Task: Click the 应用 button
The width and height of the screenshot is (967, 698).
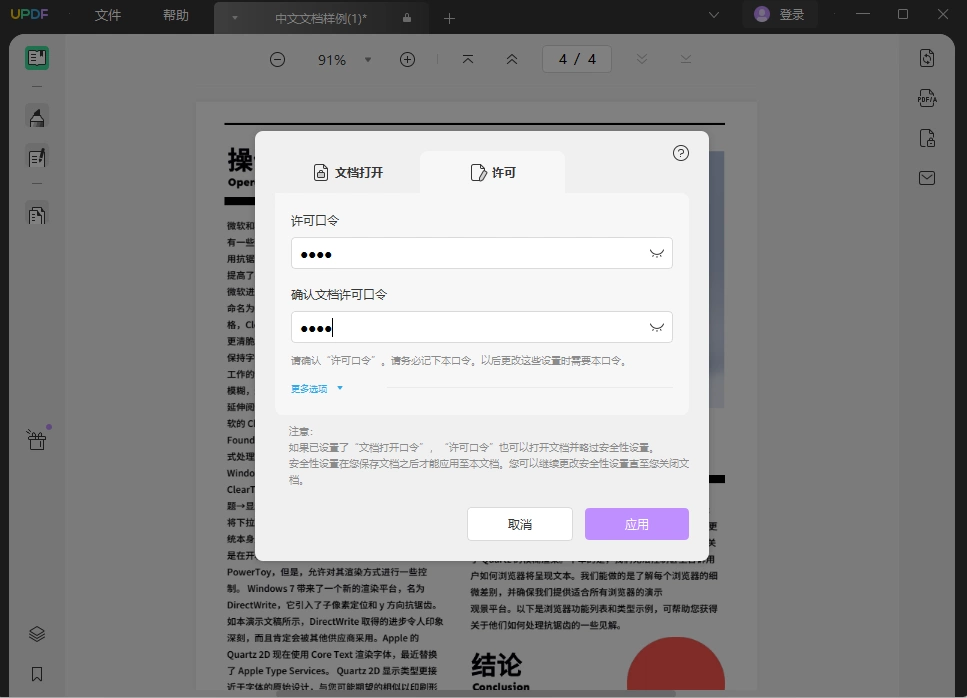Action: (x=637, y=524)
